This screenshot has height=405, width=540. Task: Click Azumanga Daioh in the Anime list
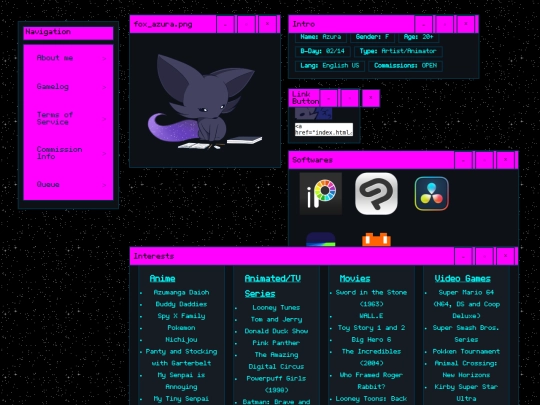tap(181, 292)
